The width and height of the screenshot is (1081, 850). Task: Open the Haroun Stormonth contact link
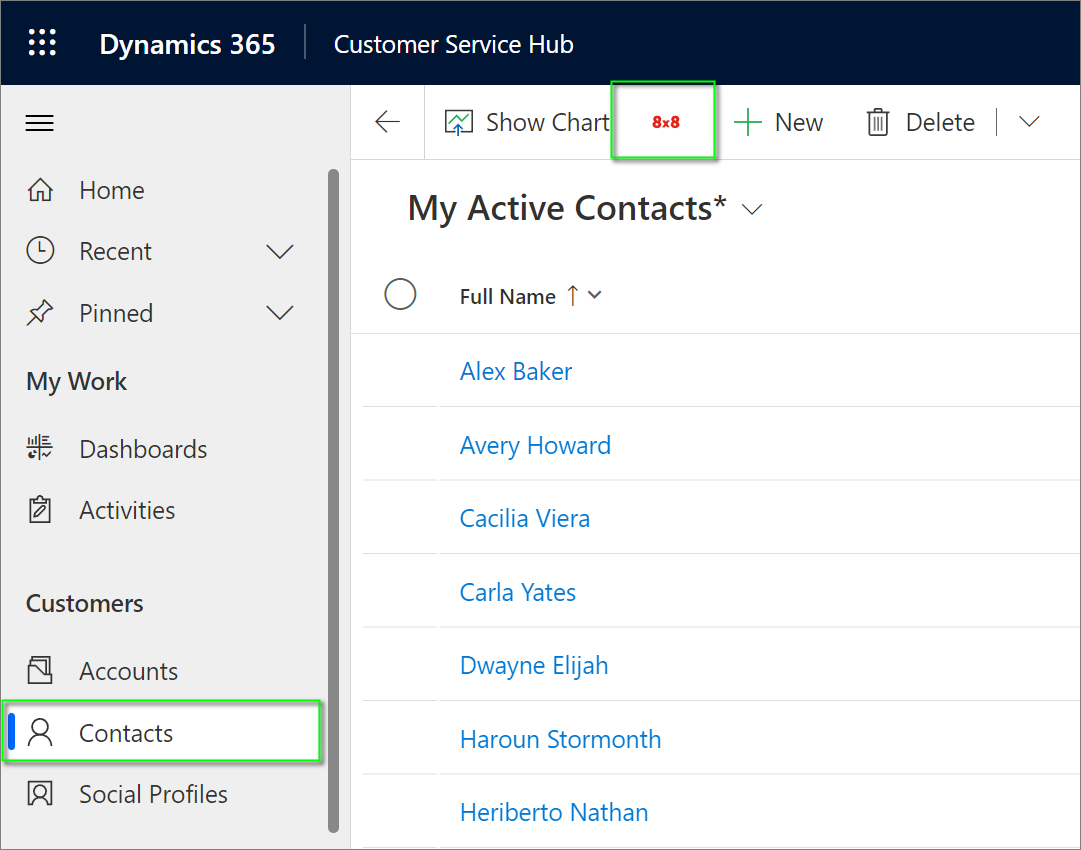[x=560, y=739]
